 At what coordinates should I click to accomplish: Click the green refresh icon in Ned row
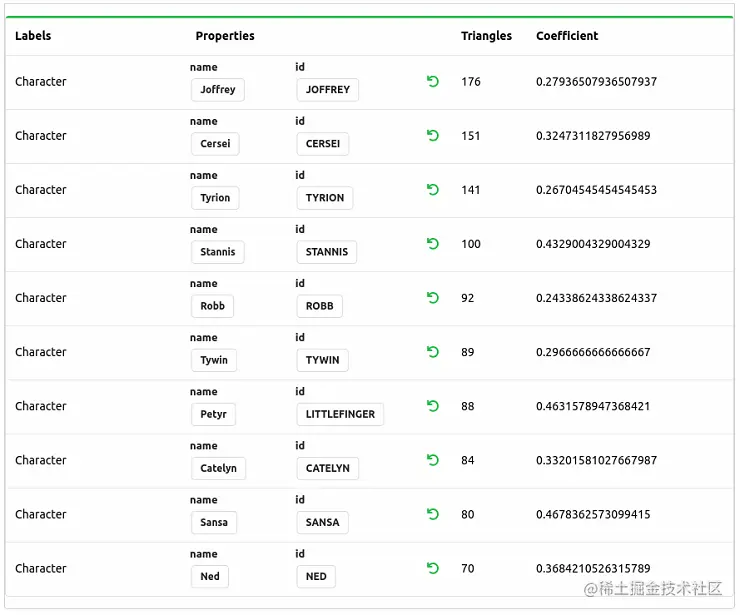tap(432, 568)
